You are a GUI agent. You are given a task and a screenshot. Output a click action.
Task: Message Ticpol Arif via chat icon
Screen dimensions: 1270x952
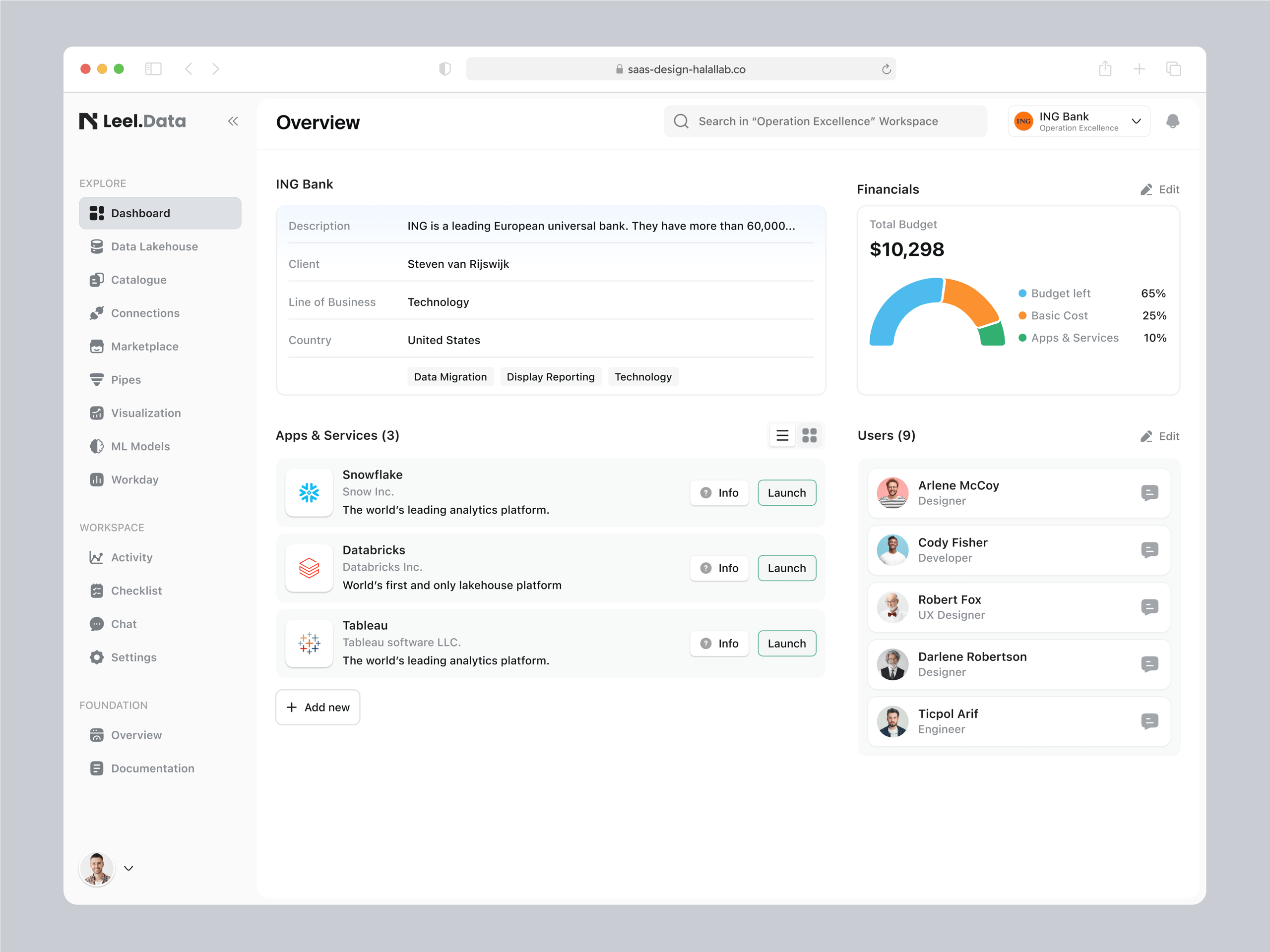click(x=1149, y=721)
